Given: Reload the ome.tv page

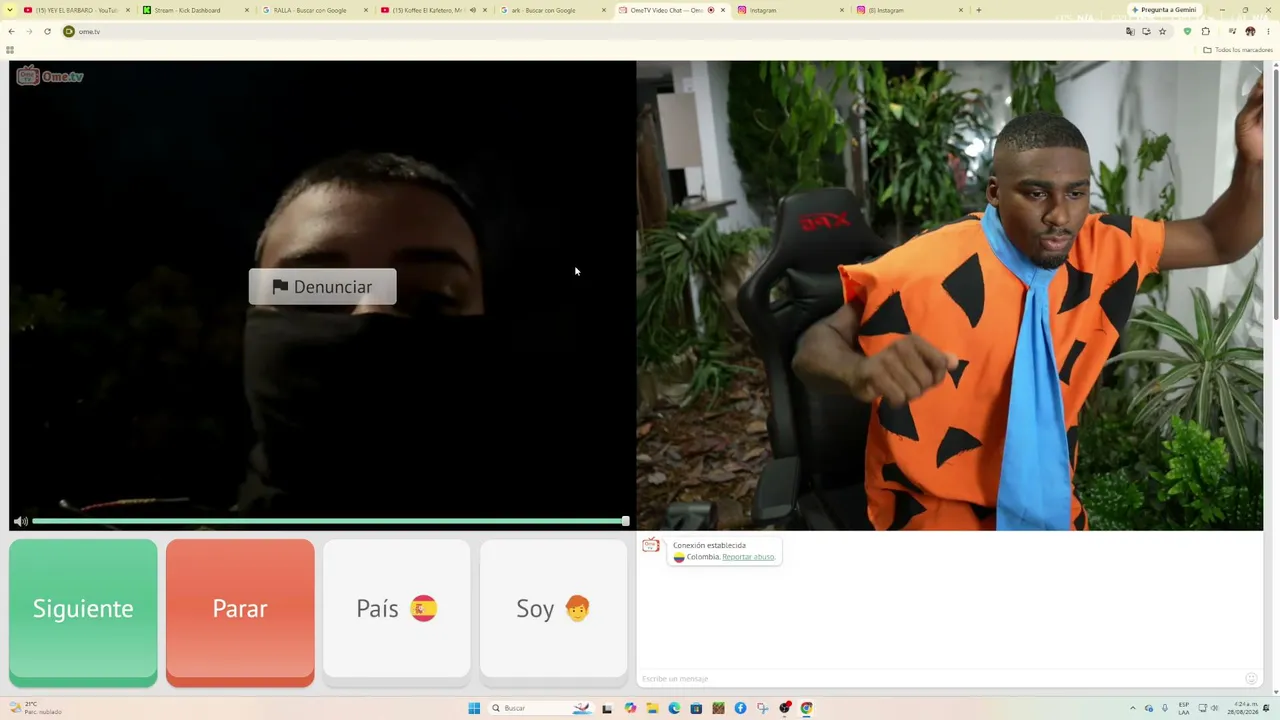Looking at the screenshot, I should [47, 31].
